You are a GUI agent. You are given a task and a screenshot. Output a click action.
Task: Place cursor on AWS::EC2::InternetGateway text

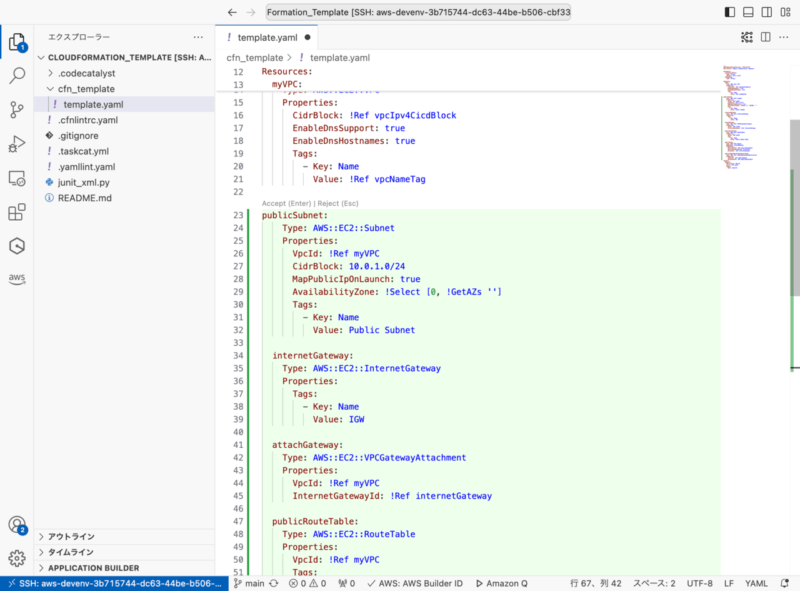(x=377, y=368)
